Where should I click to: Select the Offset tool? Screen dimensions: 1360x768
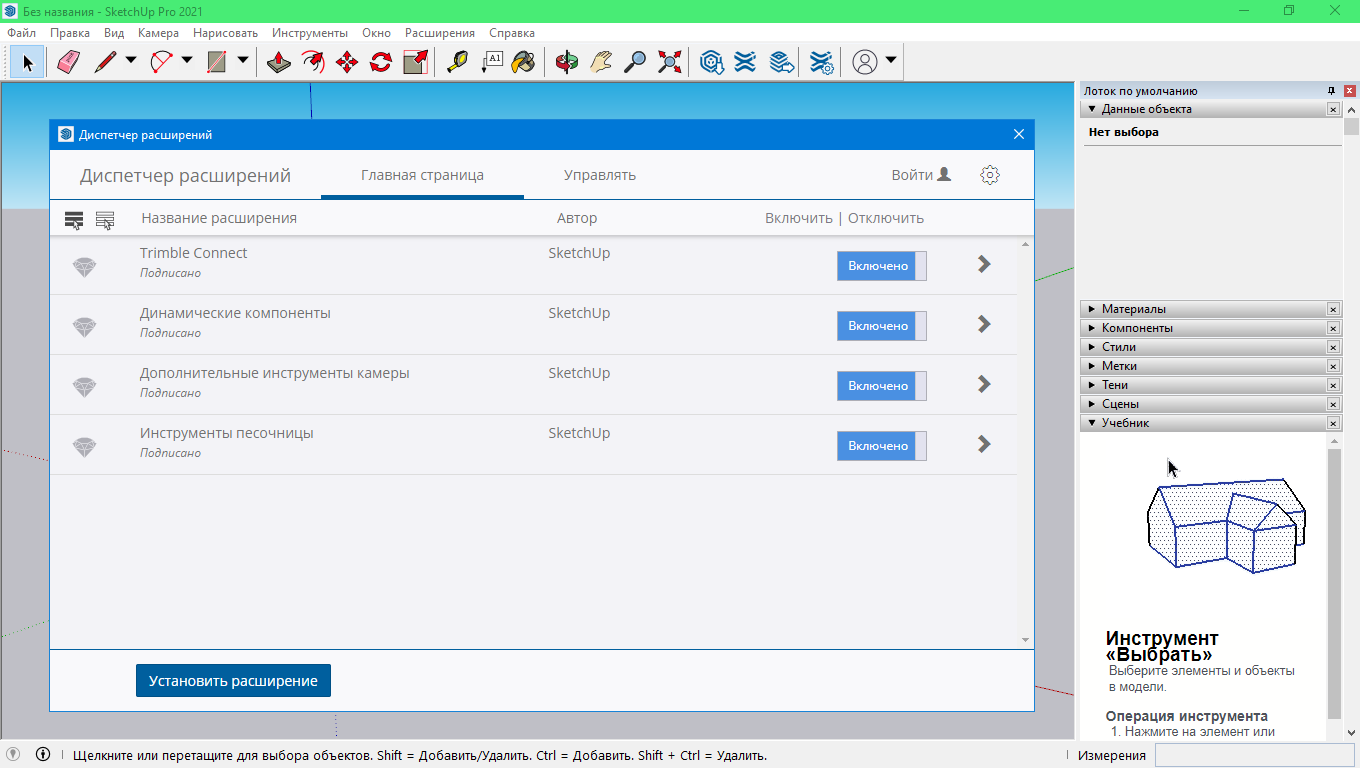click(x=313, y=62)
